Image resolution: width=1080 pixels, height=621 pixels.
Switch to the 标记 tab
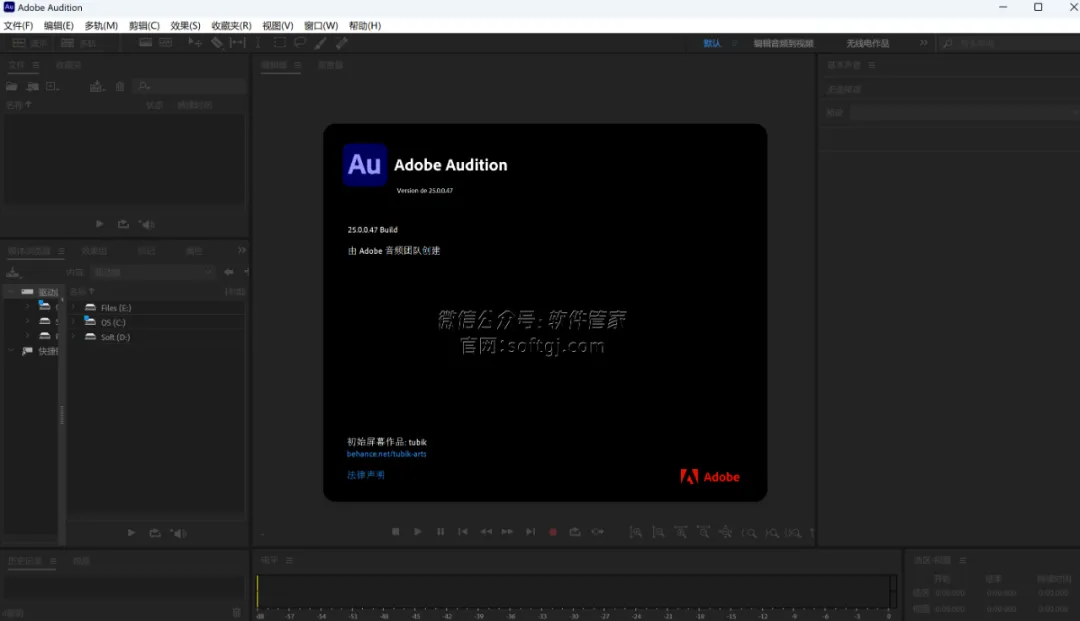click(147, 251)
